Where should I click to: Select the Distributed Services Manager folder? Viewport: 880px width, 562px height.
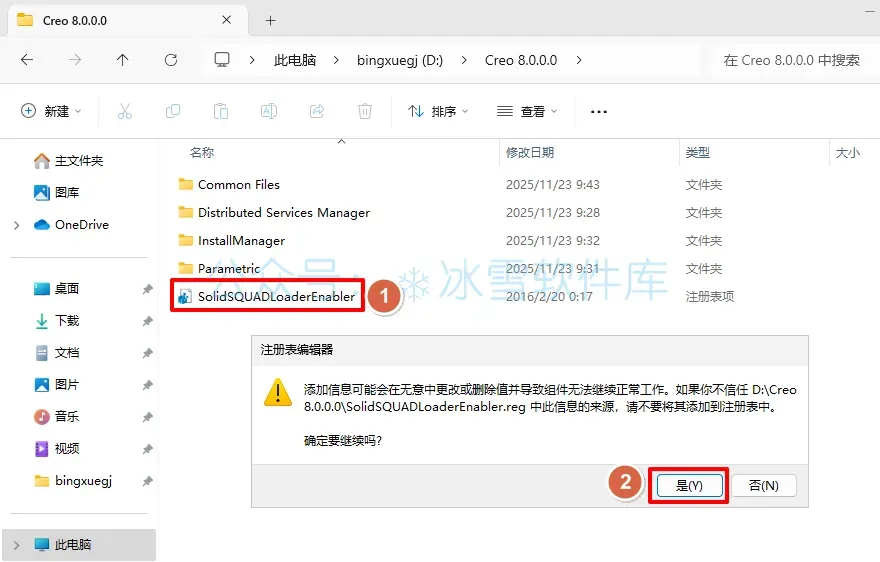pos(284,213)
